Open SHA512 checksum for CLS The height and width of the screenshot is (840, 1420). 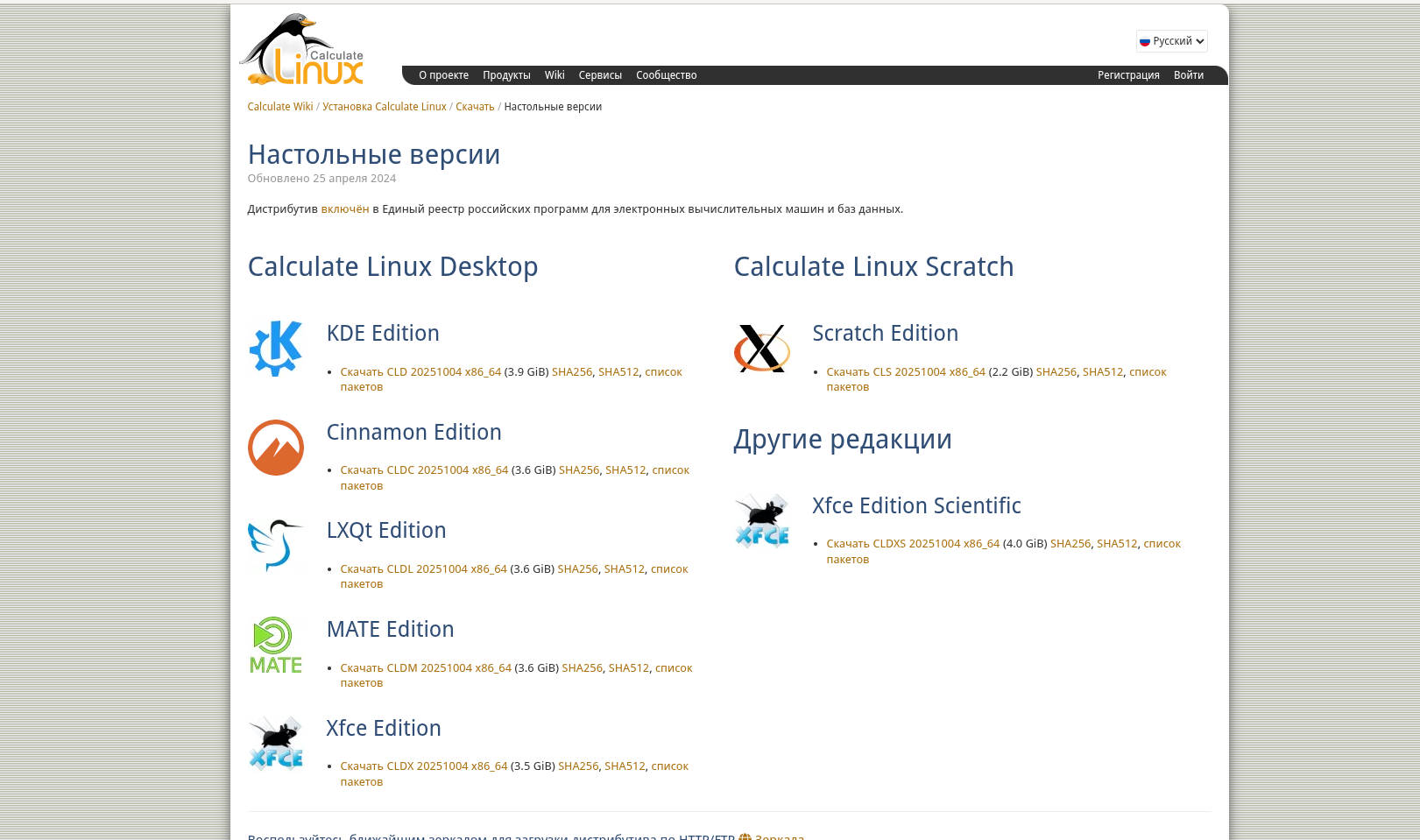point(1103,372)
